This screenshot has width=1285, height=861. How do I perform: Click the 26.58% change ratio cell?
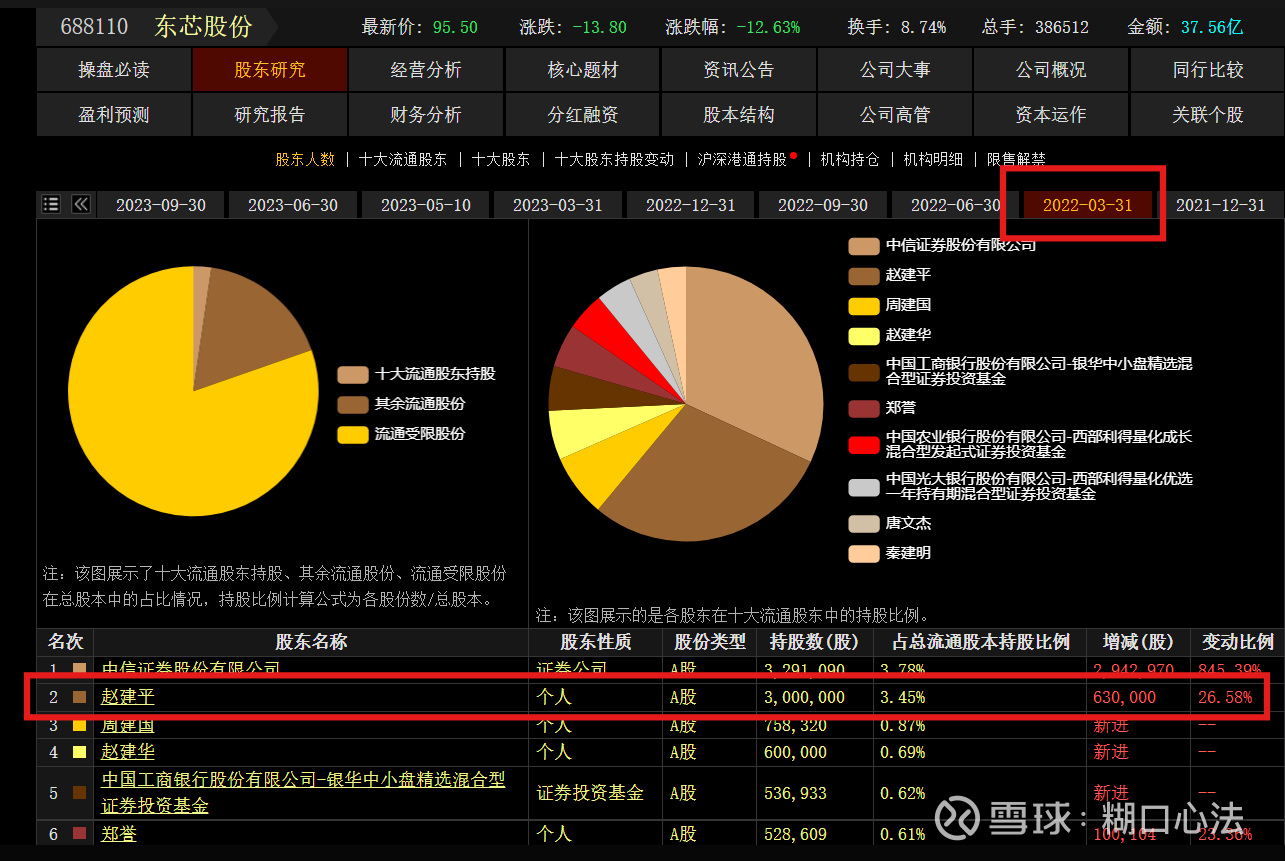pyautogui.click(x=1225, y=697)
